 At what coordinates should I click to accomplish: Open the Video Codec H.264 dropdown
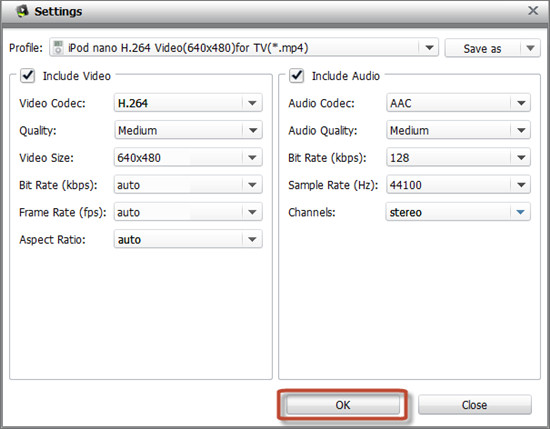pos(188,103)
